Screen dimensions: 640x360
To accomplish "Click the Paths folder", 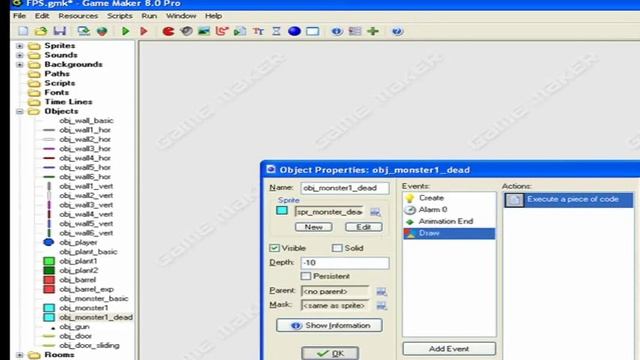I will click(57, 74).
